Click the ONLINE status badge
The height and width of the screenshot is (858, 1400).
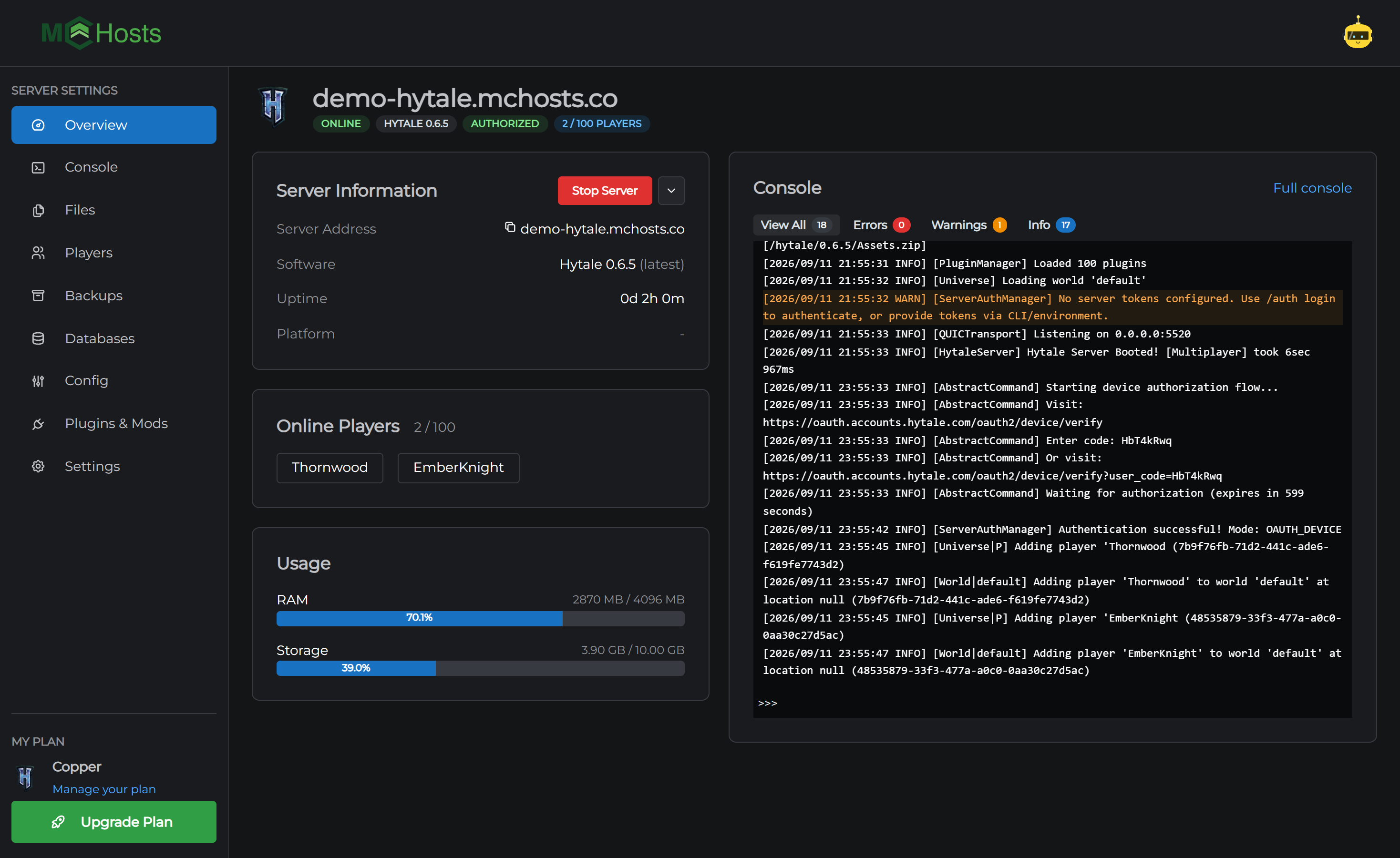pos(341,124)
